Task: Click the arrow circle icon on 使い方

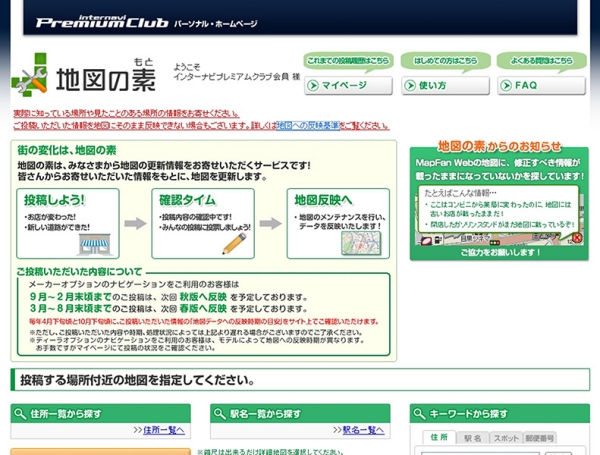Action: coord(410,85)
